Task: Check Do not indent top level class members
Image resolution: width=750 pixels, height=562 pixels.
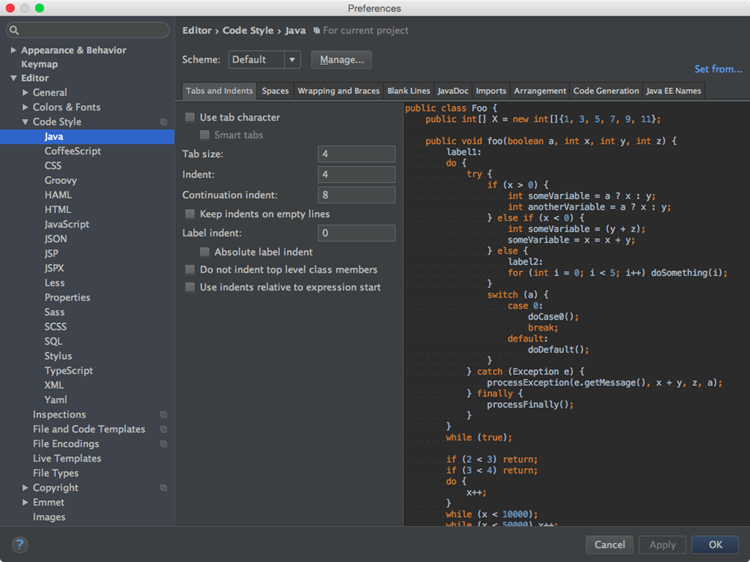Action: point(190,270)
